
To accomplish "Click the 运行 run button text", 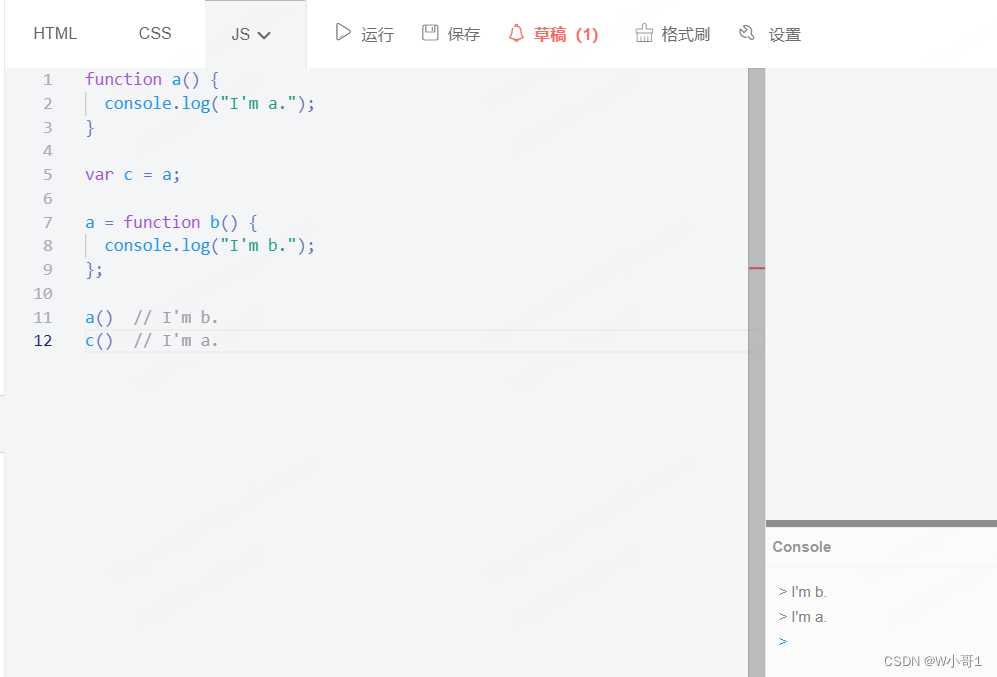I will [x=378, y=34].
